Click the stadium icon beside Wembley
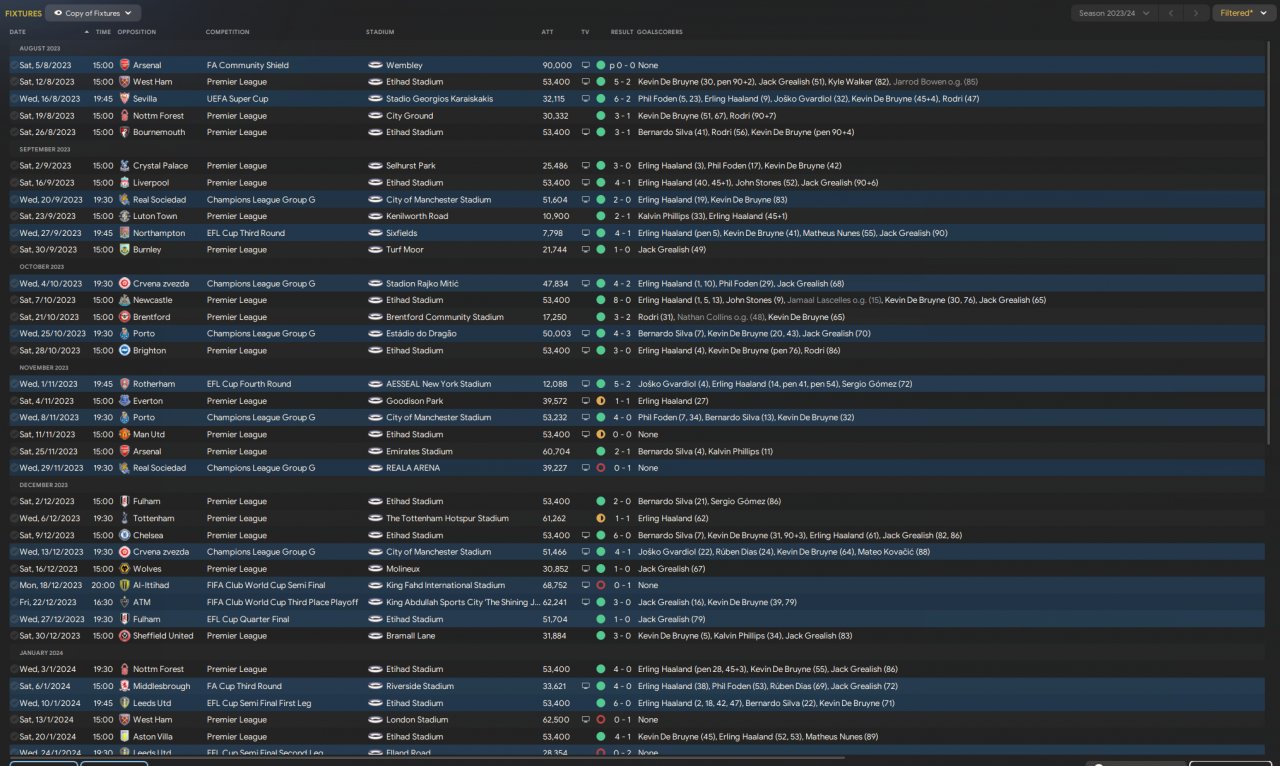 375,65
